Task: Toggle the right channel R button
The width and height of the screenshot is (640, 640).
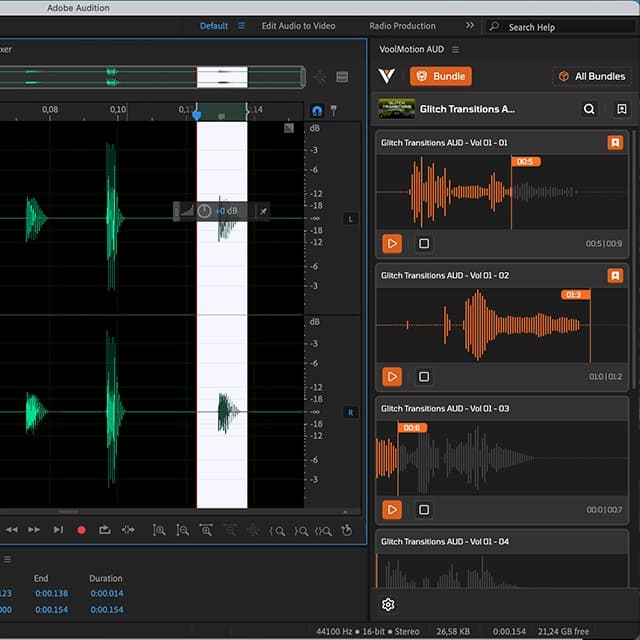Action: click(x=350, y=413)
